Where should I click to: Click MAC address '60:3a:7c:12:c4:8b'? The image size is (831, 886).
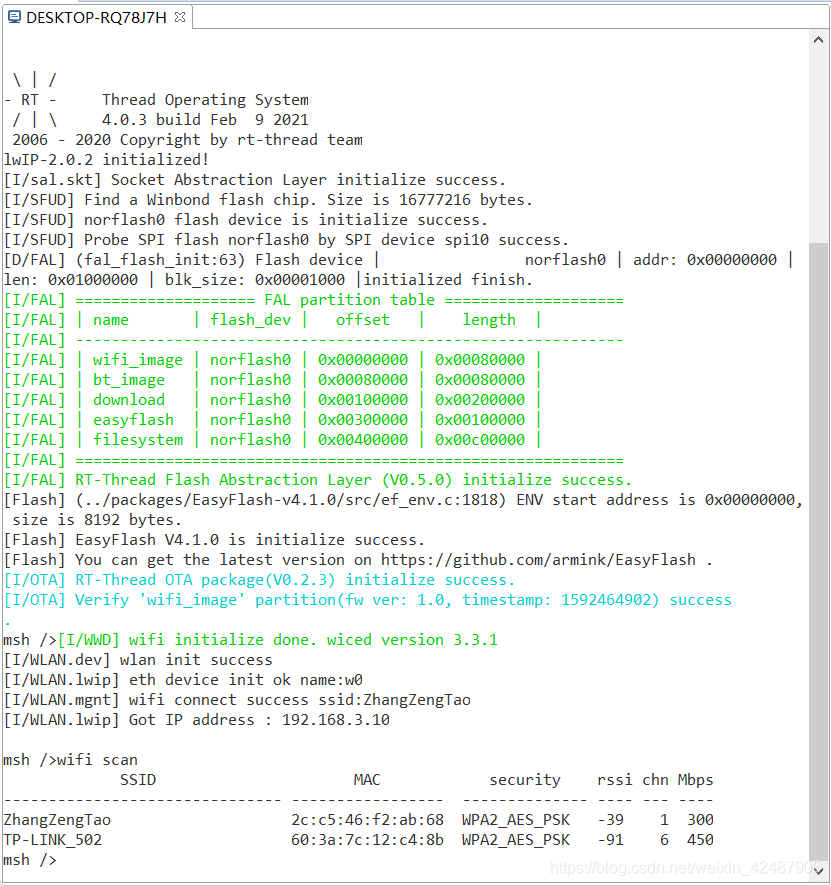[367, 840]
